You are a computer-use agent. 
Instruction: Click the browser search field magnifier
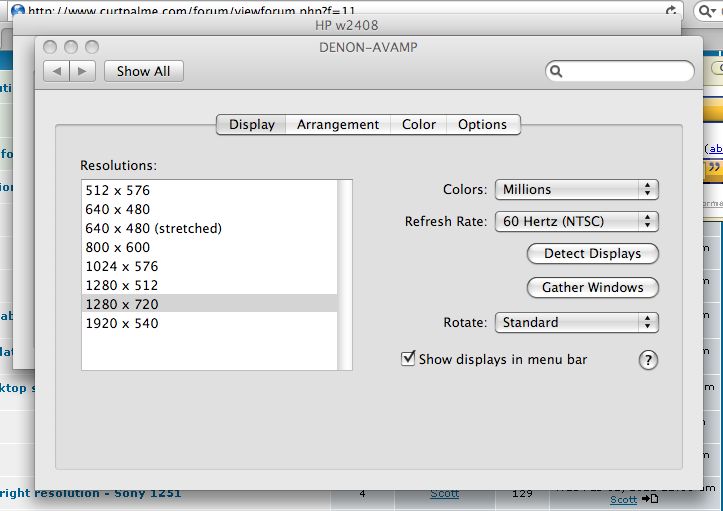[706, 10]
